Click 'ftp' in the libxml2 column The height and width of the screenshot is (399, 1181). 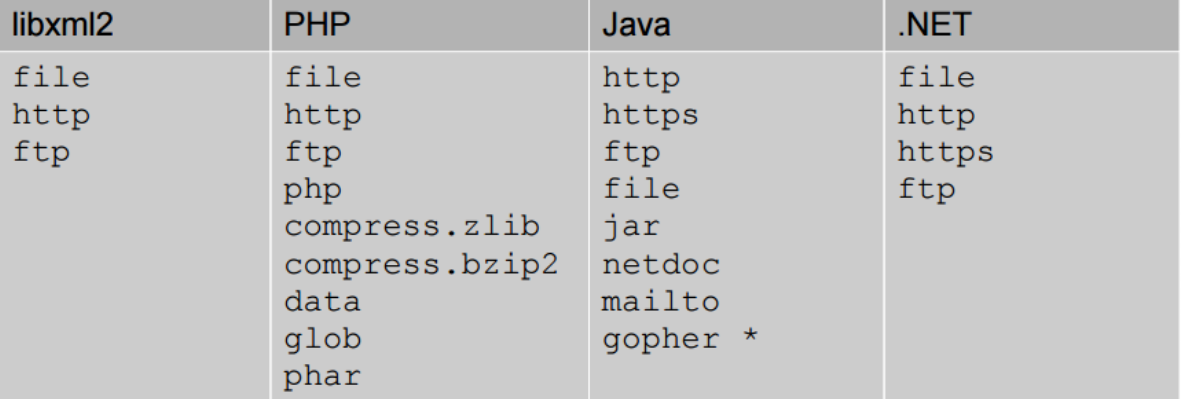[x=41, y=153]
